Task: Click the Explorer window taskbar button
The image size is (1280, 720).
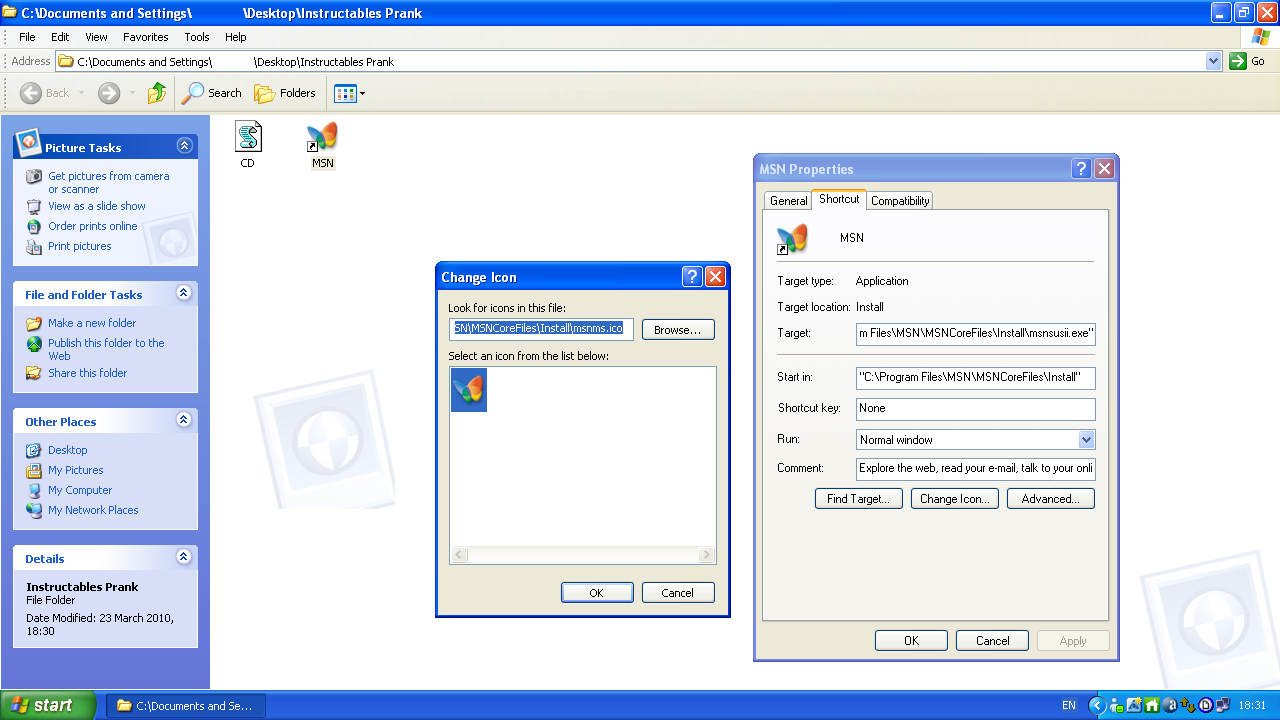Action: coord(186,705)
